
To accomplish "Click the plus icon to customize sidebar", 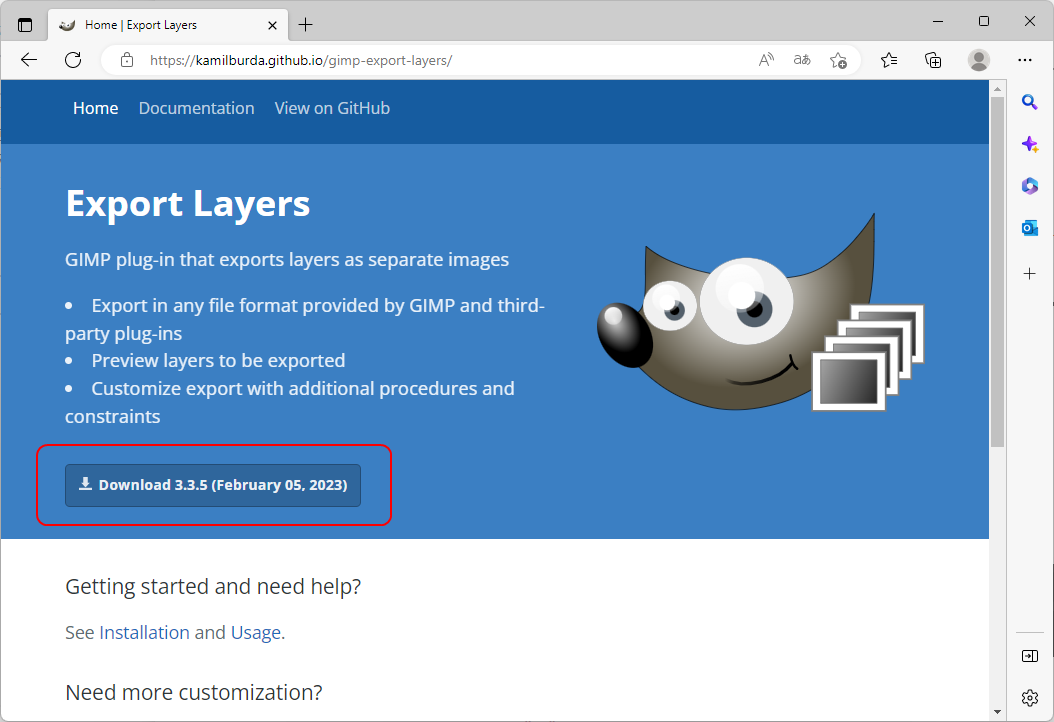I will pyautogui.click(x=1029, y=273).
